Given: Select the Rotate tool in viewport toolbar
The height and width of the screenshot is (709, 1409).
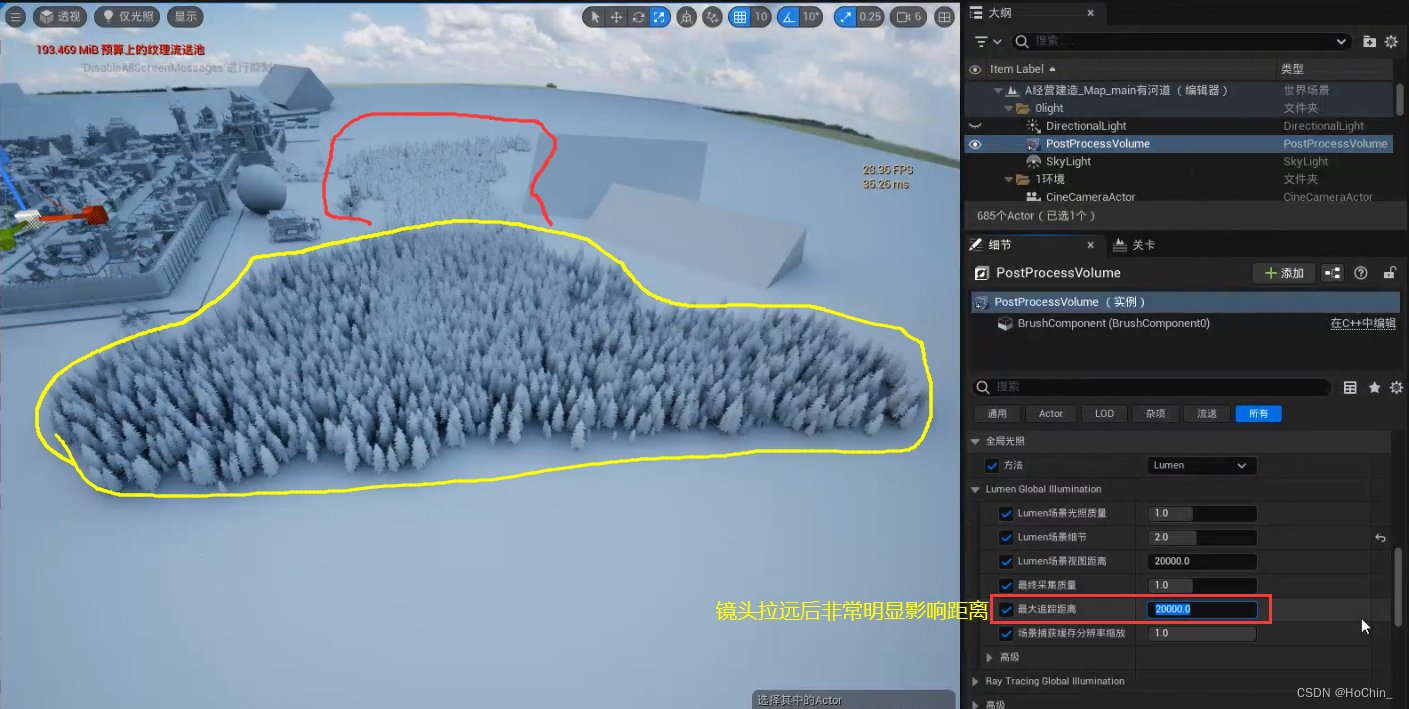Looking at the screenshot, I should tap(638, 17).
